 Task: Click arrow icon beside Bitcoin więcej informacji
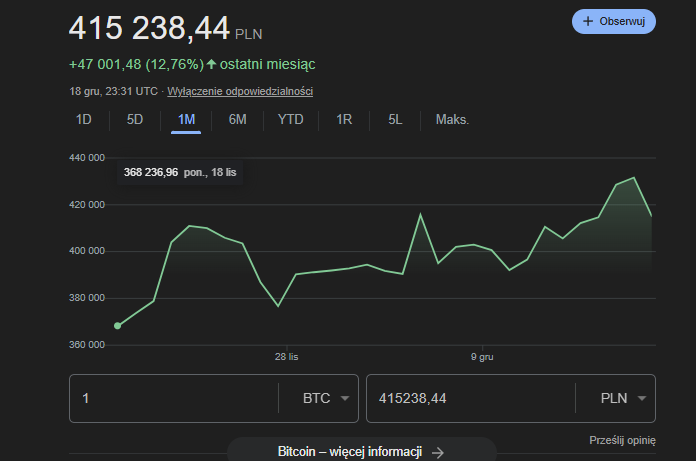(438, 452)
